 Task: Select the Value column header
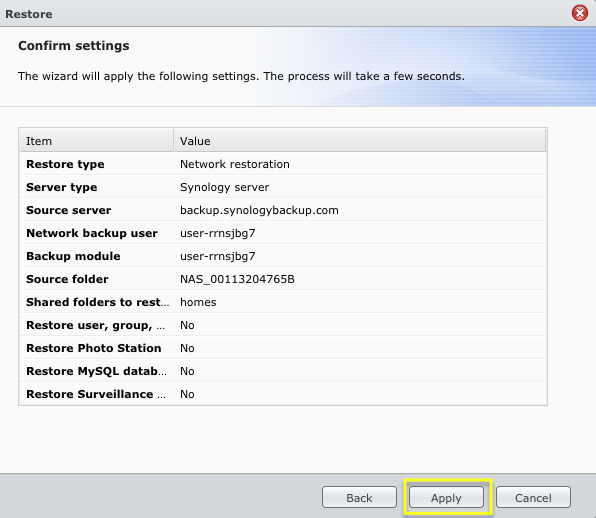pos(360,141)
